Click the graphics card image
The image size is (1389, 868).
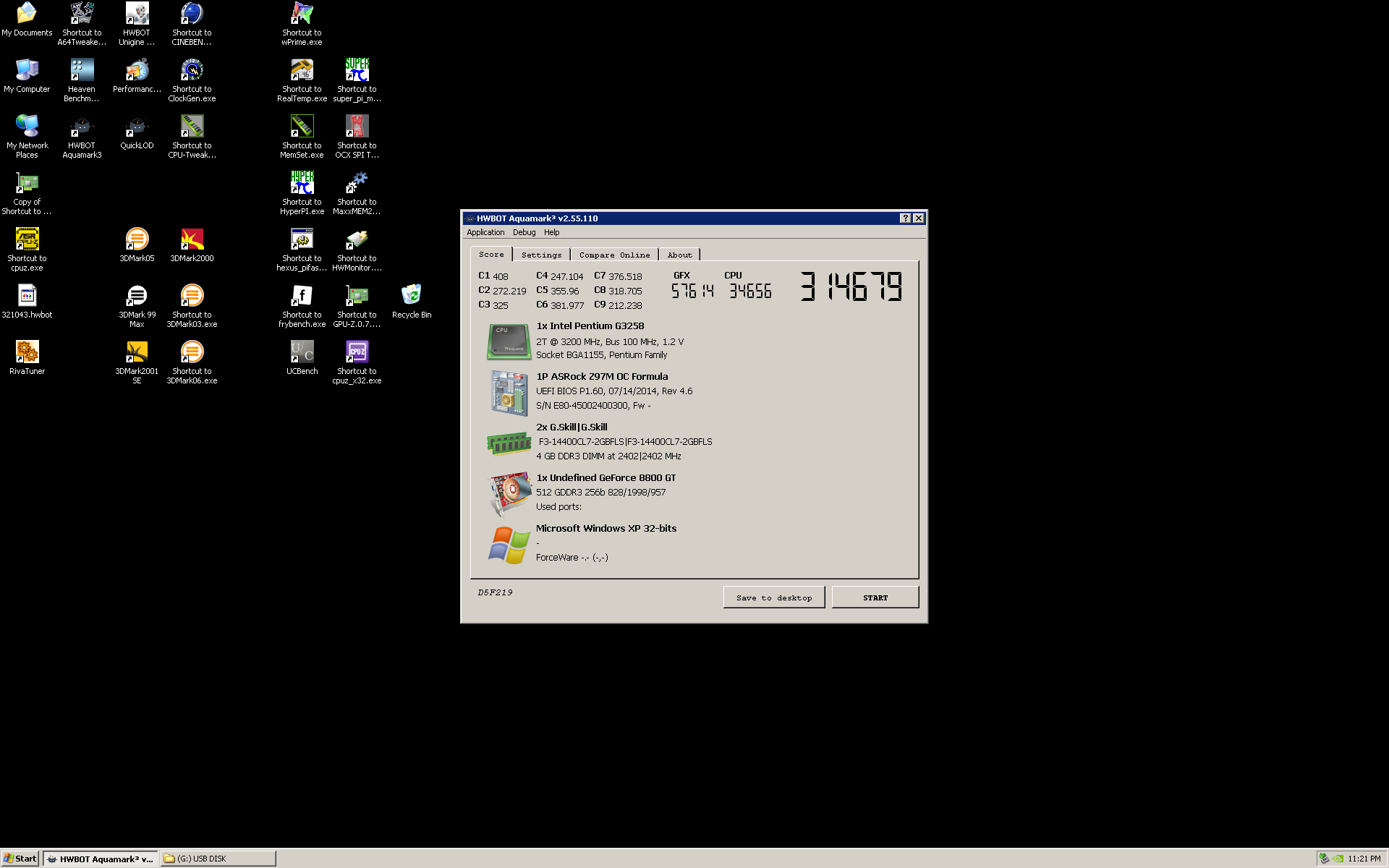pos(510,493)
